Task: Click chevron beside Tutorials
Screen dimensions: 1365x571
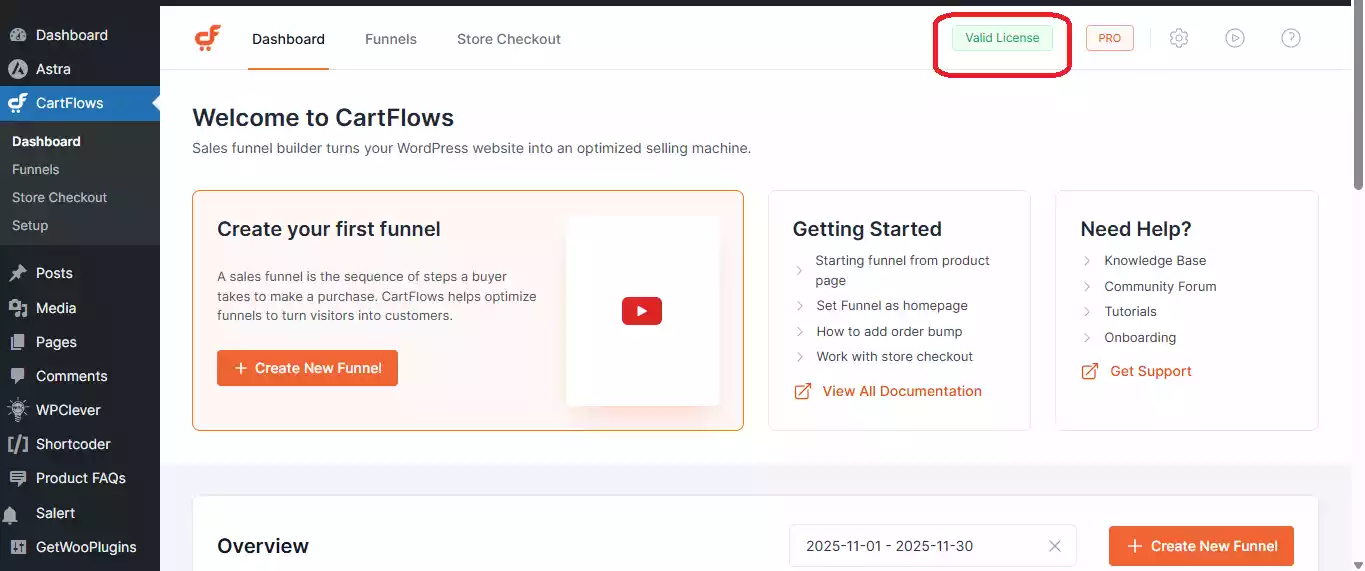Action: [x=1087, y=312]
